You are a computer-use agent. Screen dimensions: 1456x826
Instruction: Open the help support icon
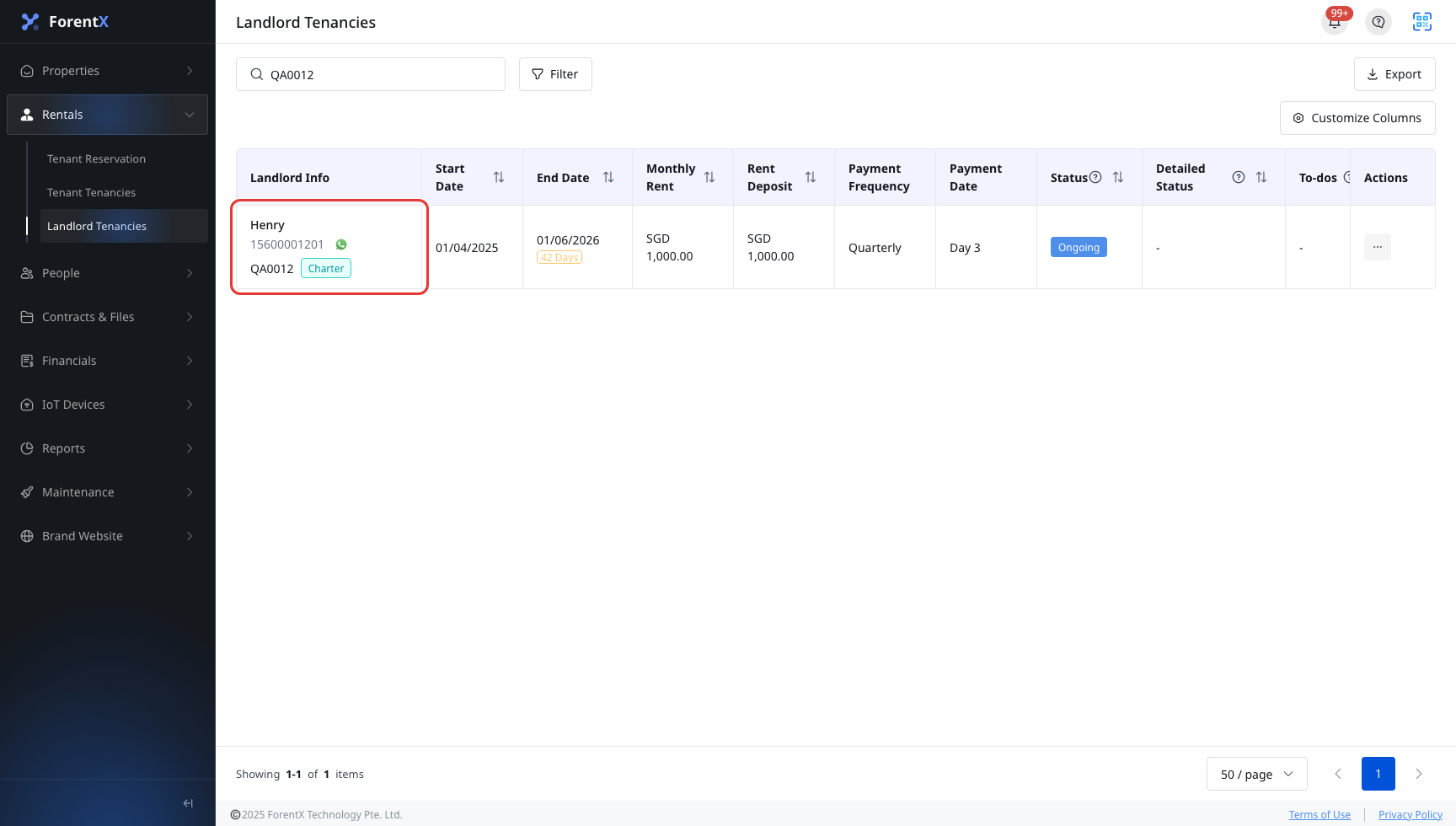[x=1378, y=22]
